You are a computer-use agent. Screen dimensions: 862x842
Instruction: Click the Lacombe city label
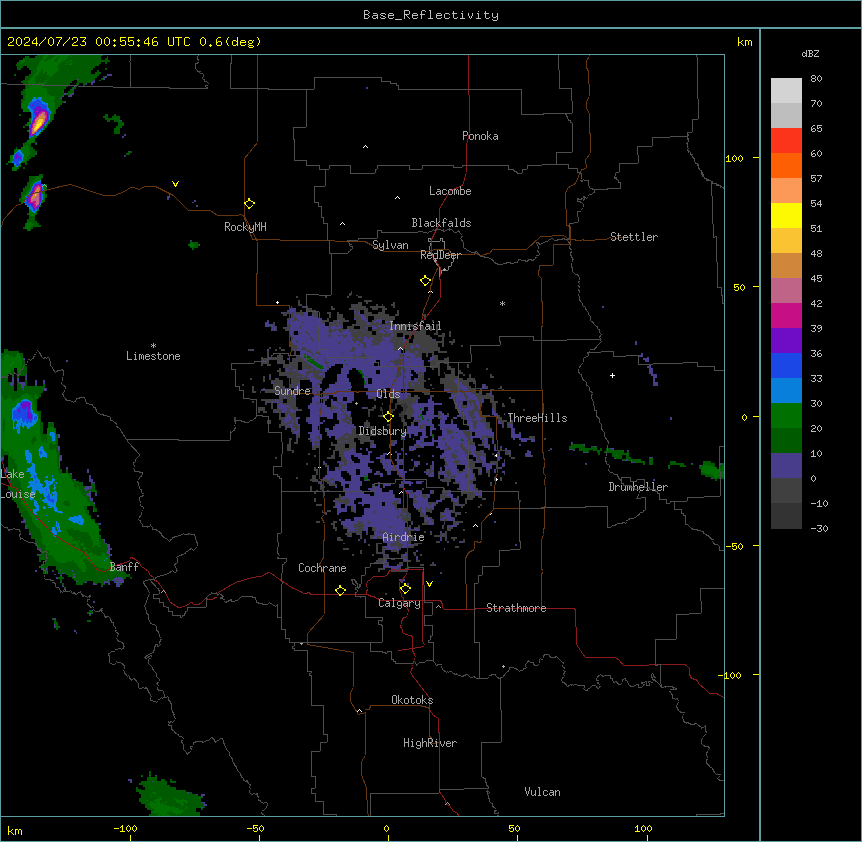click(x=450, y=191)
